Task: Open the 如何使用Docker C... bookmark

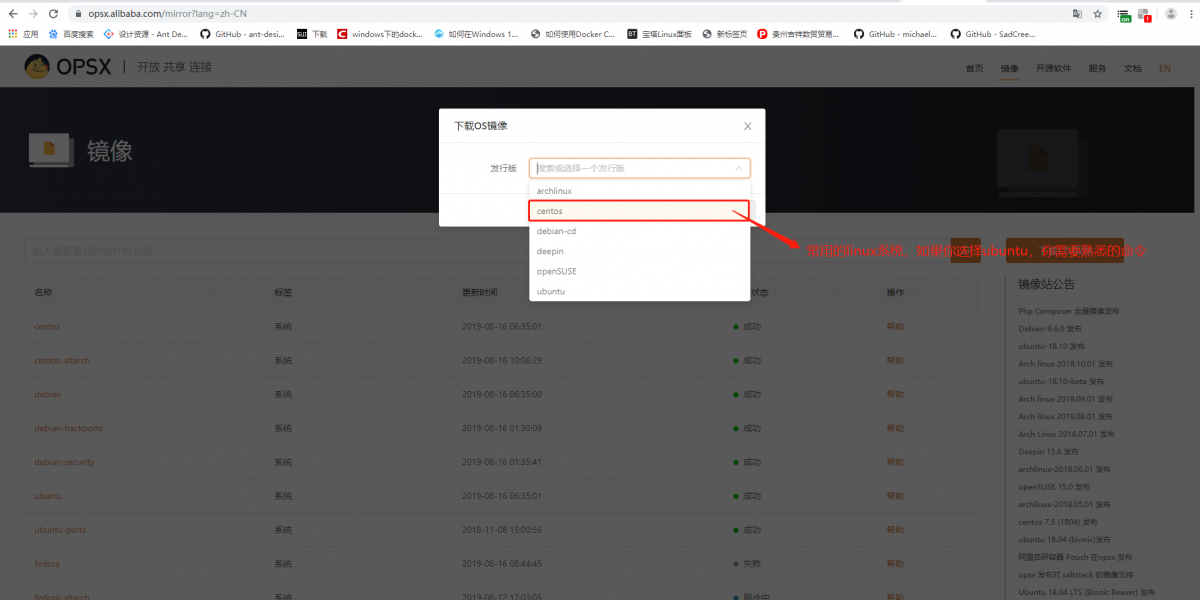Action: point(573,34)
